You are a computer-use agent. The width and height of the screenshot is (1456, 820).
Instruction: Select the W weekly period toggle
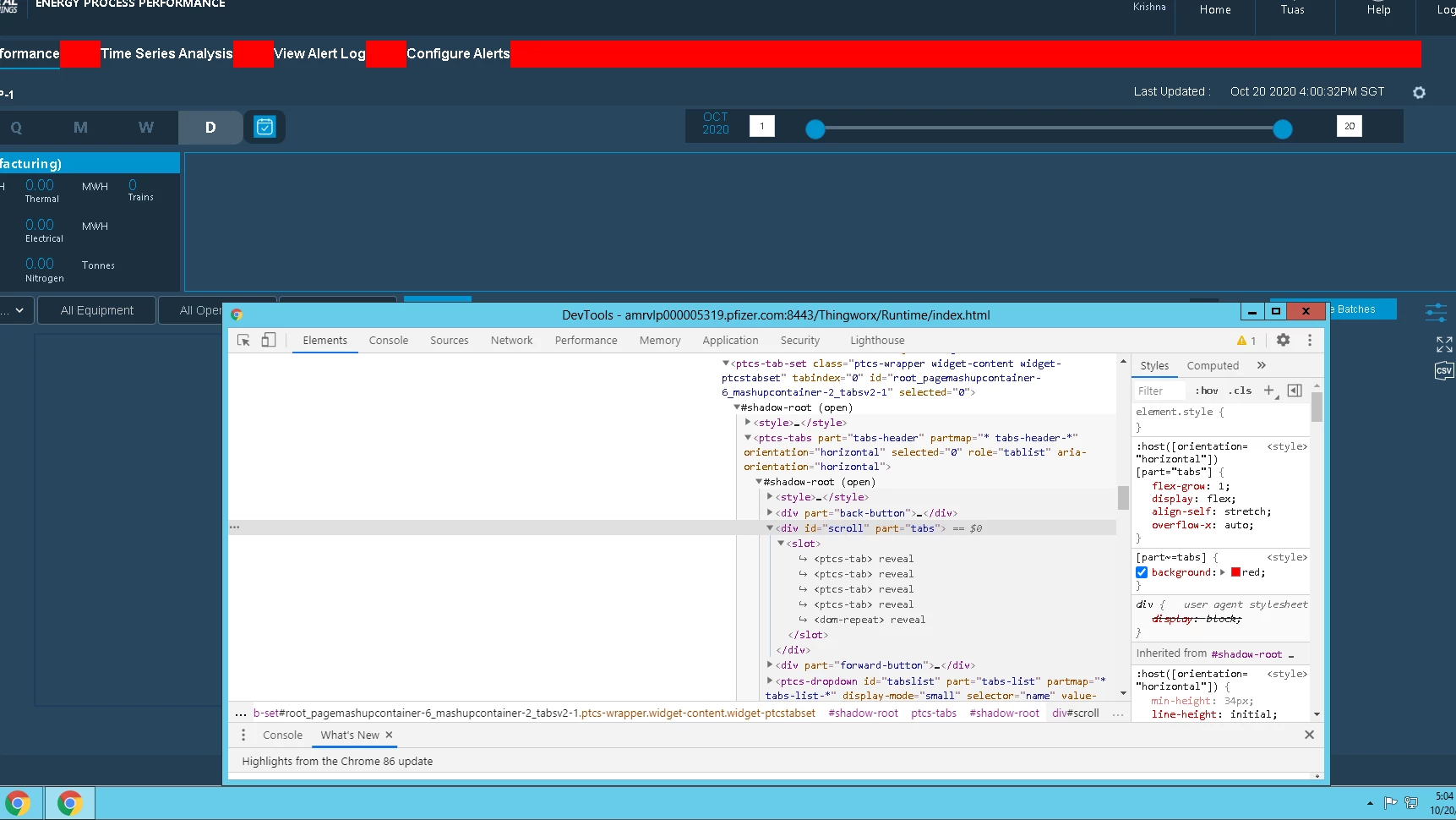(x=146, y=128)
